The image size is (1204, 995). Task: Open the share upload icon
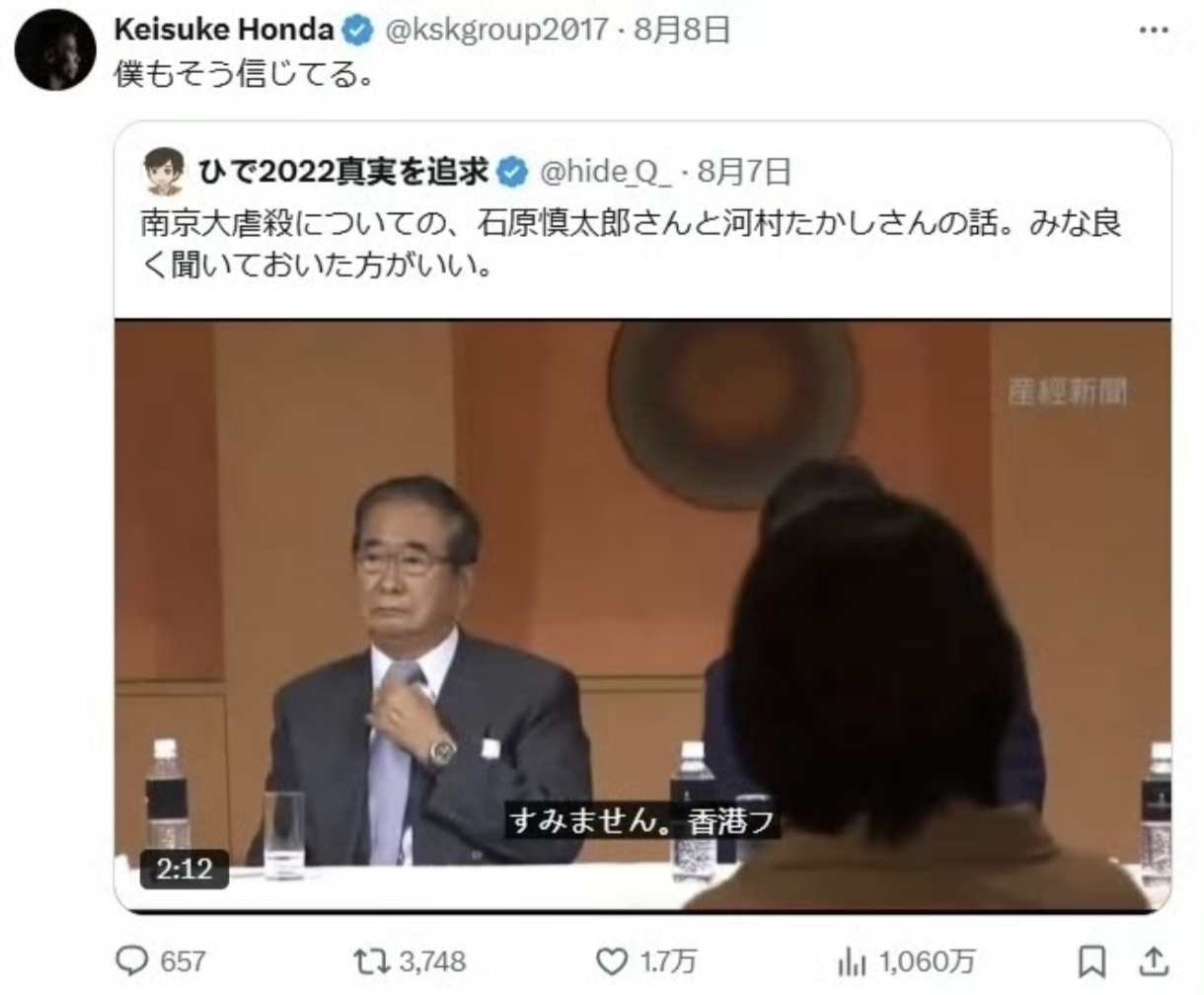point(1155,959)
